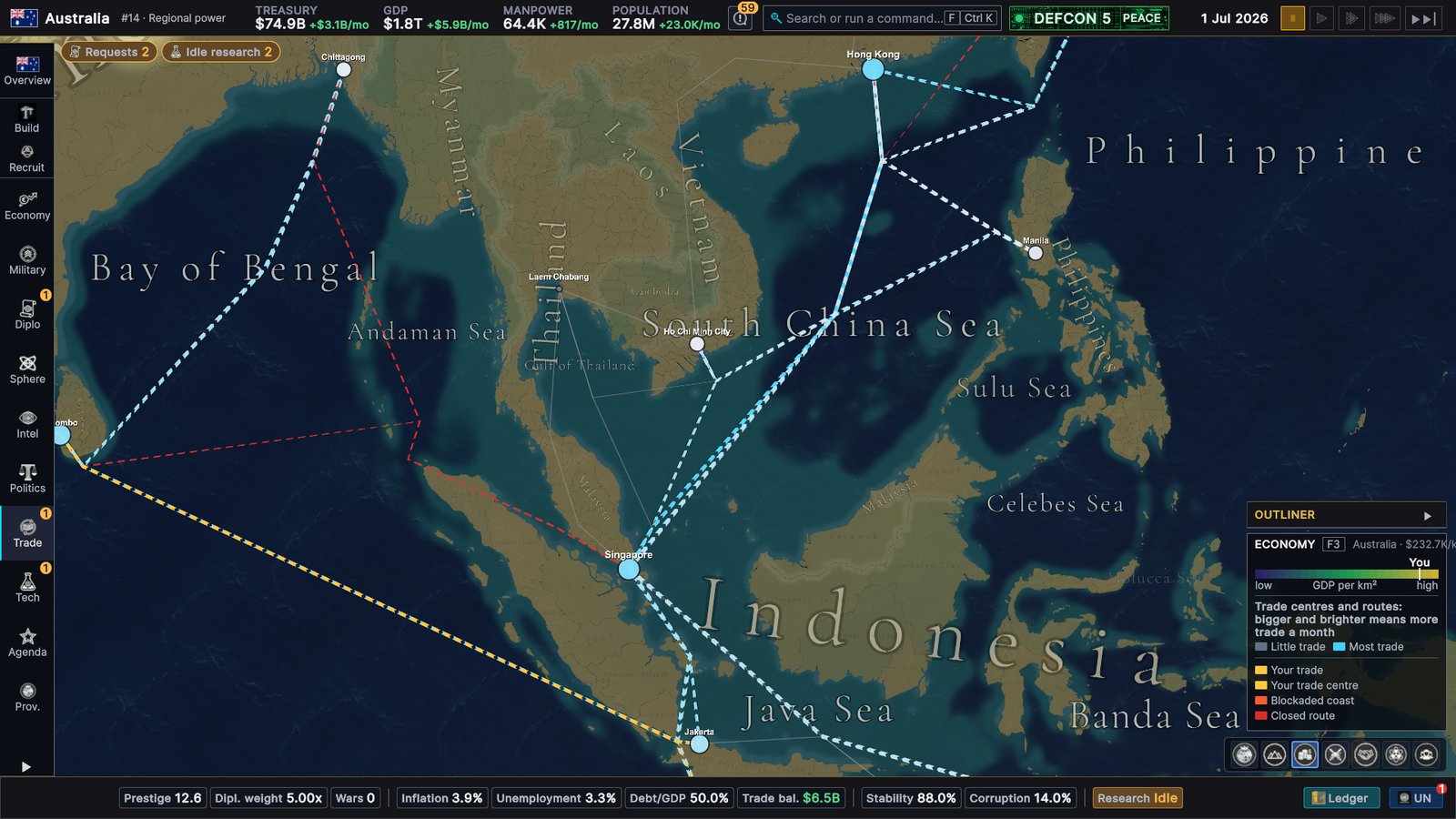1456x819 pixels.
Task: Open the Prov. sidebar panel
Action: (27, 697)
